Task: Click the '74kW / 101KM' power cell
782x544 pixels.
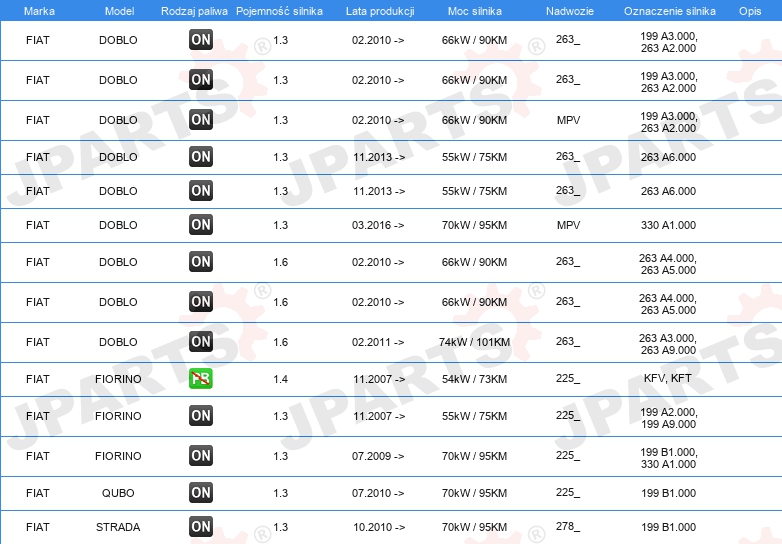Action: tap(474, 342)
